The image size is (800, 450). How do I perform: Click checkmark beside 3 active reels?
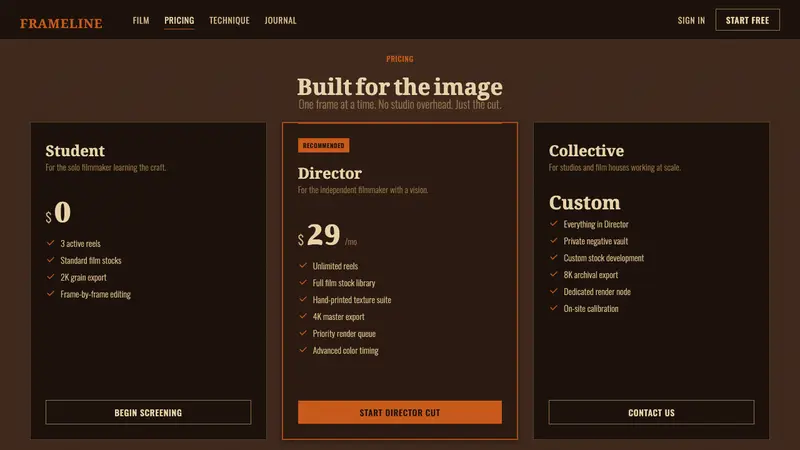pyautogui.click(x=51, y=243)
